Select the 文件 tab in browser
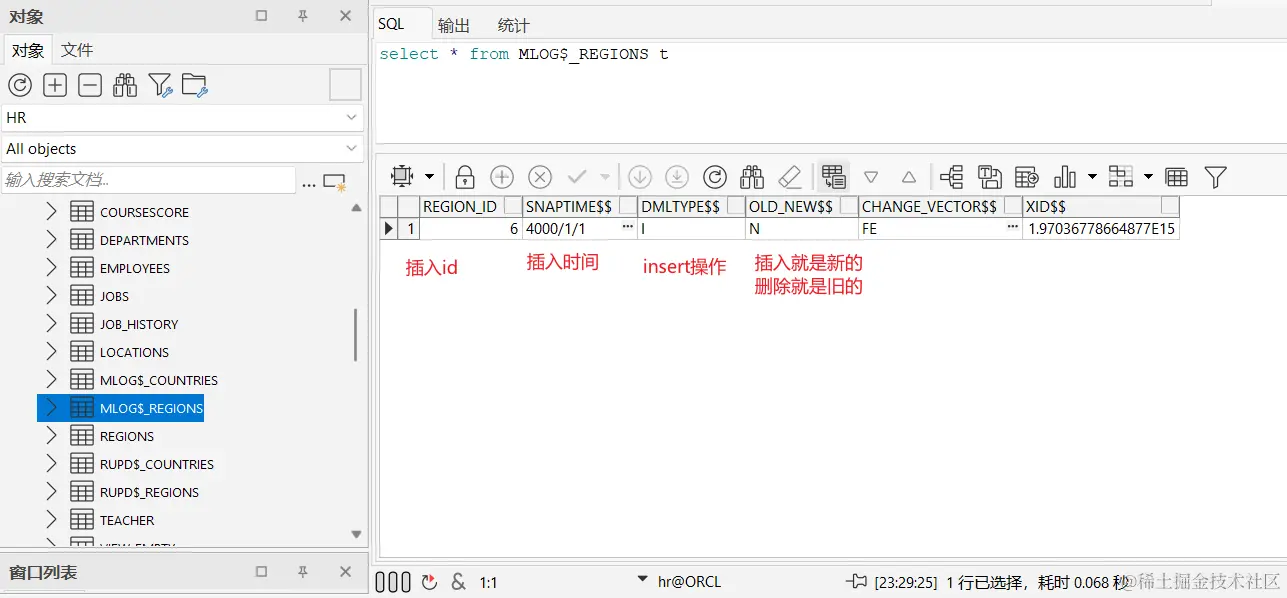Viewport: 1287px width, 598px height. 77,50
